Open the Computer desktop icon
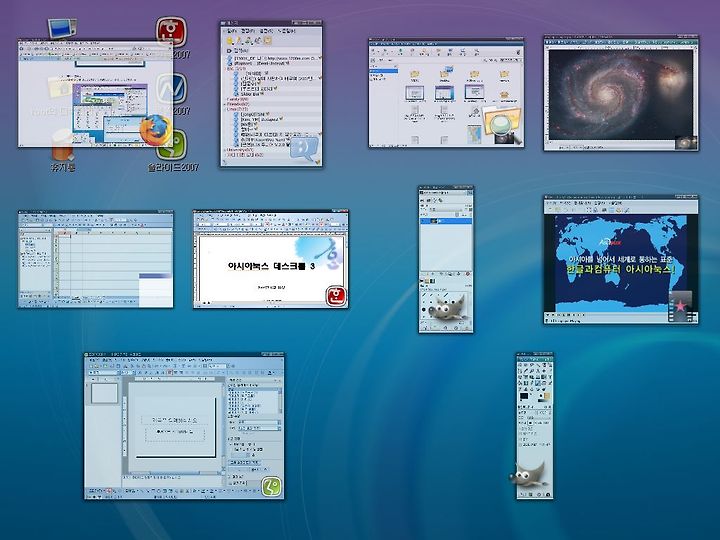 [62, 28]
